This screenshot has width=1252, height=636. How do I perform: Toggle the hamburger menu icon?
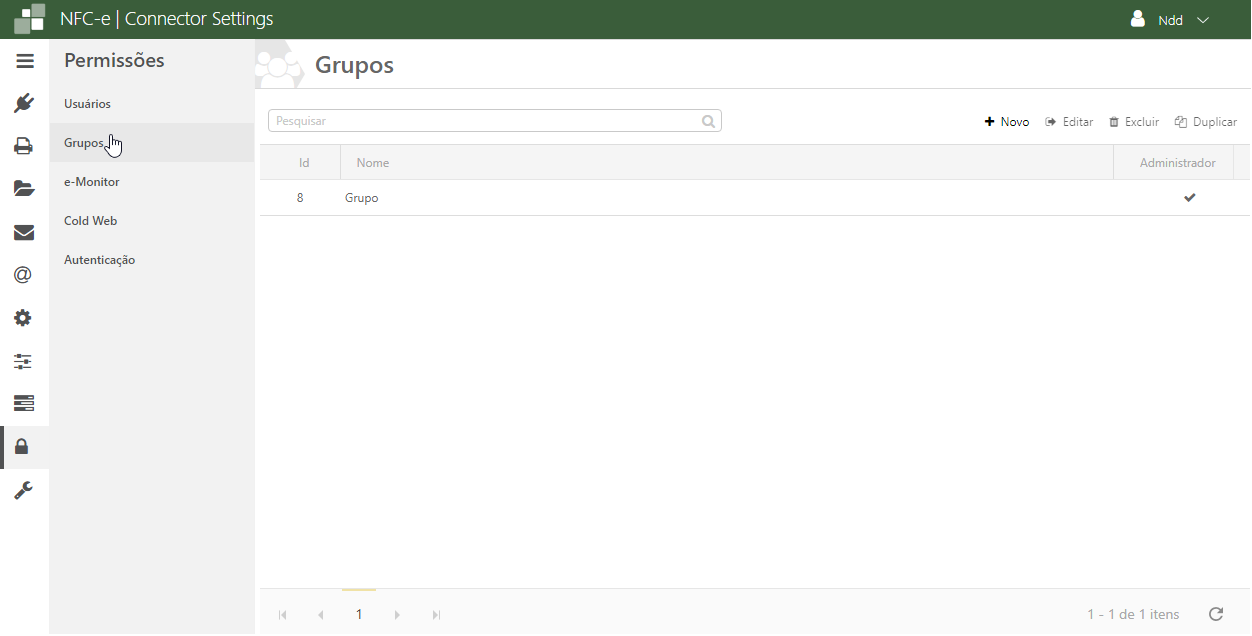coord(25,61)
